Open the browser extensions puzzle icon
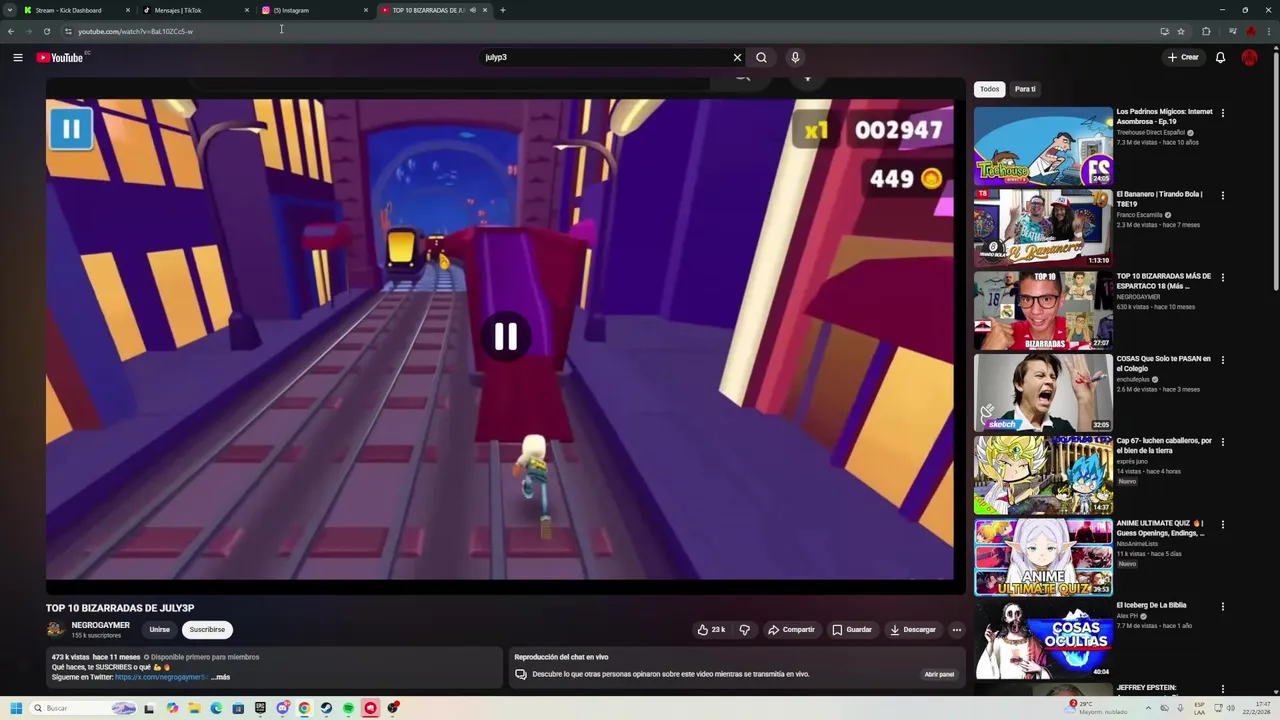 tap(1206, 31)
